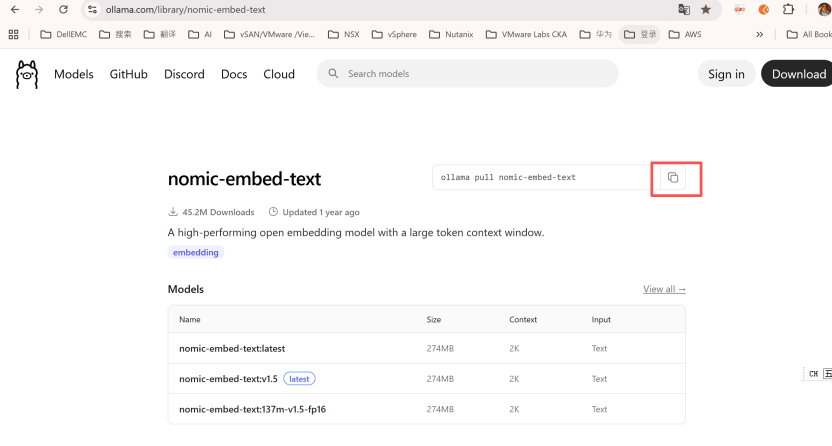This screenshot has width=832, height=446.
Task: Open the apps grid icon in bookmarks bar
Action: (13, 34)
